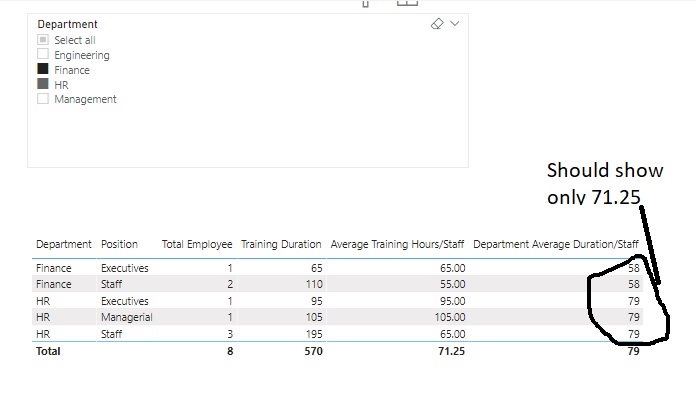Clear selections with the eraser icon
Image resolution: width=696 pixels, height=414 pixels.
pyautogui.click(x=437, y=24)
